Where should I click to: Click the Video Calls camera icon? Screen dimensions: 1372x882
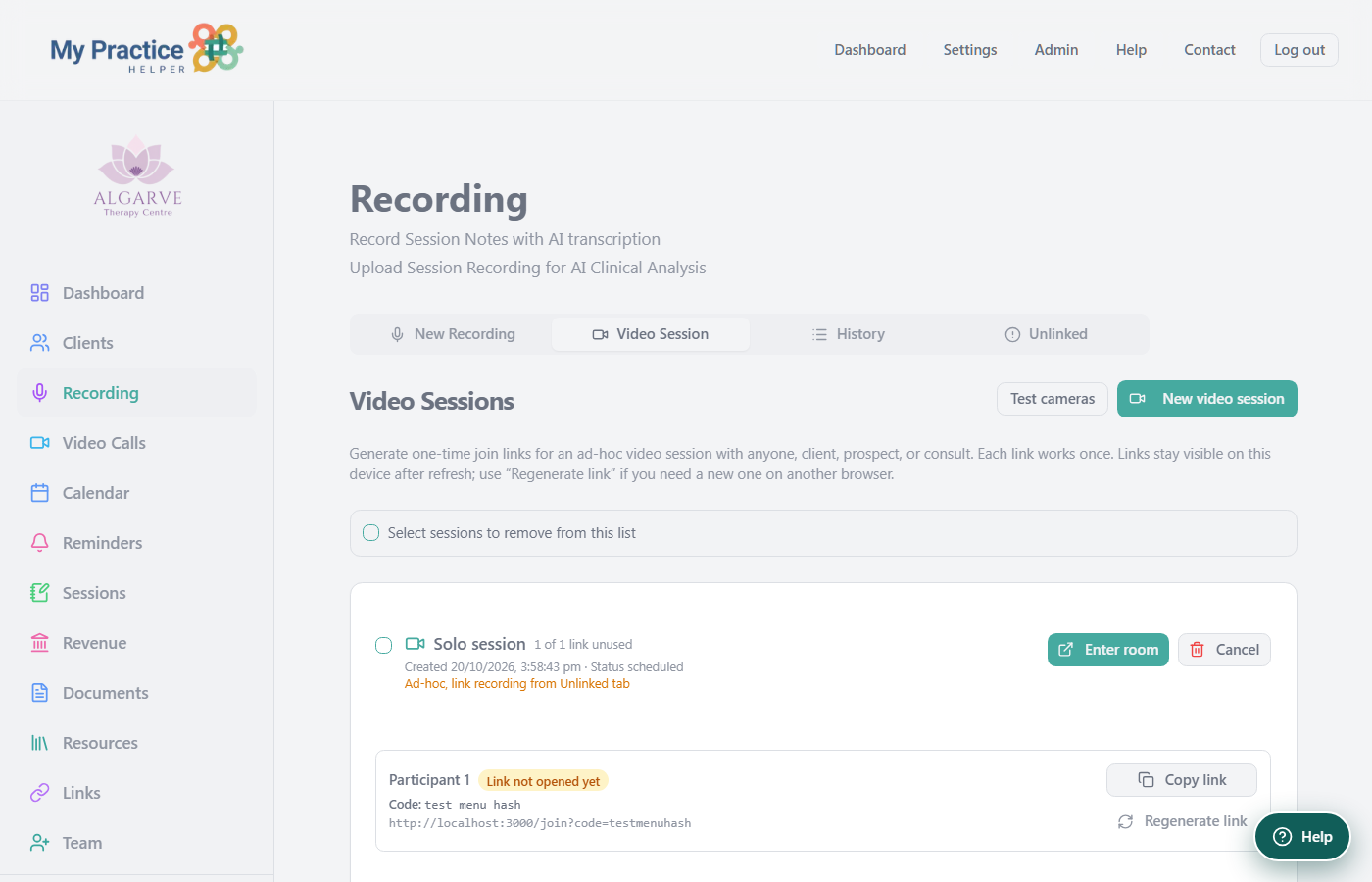[39, 443]
